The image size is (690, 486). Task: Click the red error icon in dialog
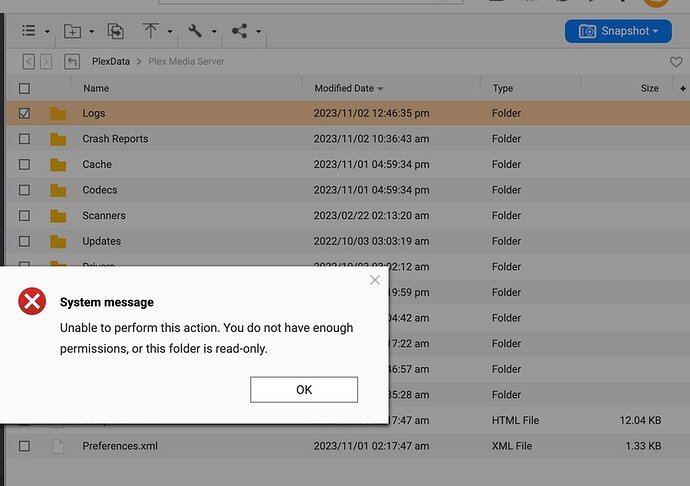(32, 301)
